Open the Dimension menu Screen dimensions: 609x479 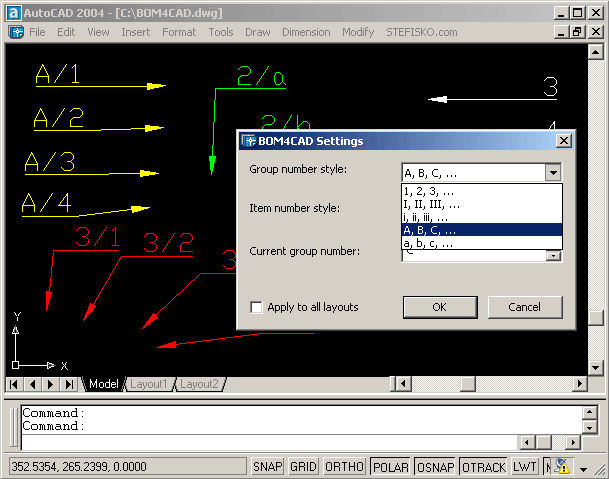[x=306, y=32]
